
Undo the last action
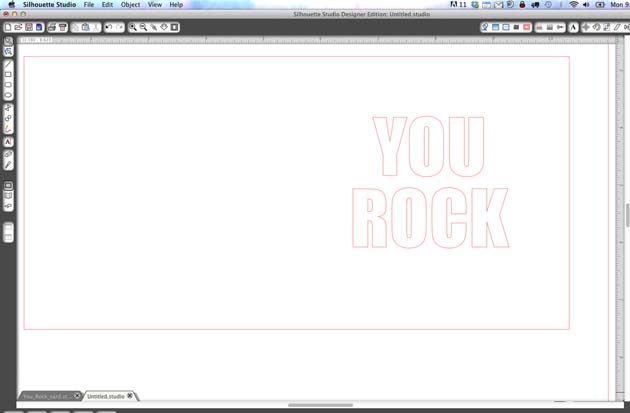click(x=109, y=27)
